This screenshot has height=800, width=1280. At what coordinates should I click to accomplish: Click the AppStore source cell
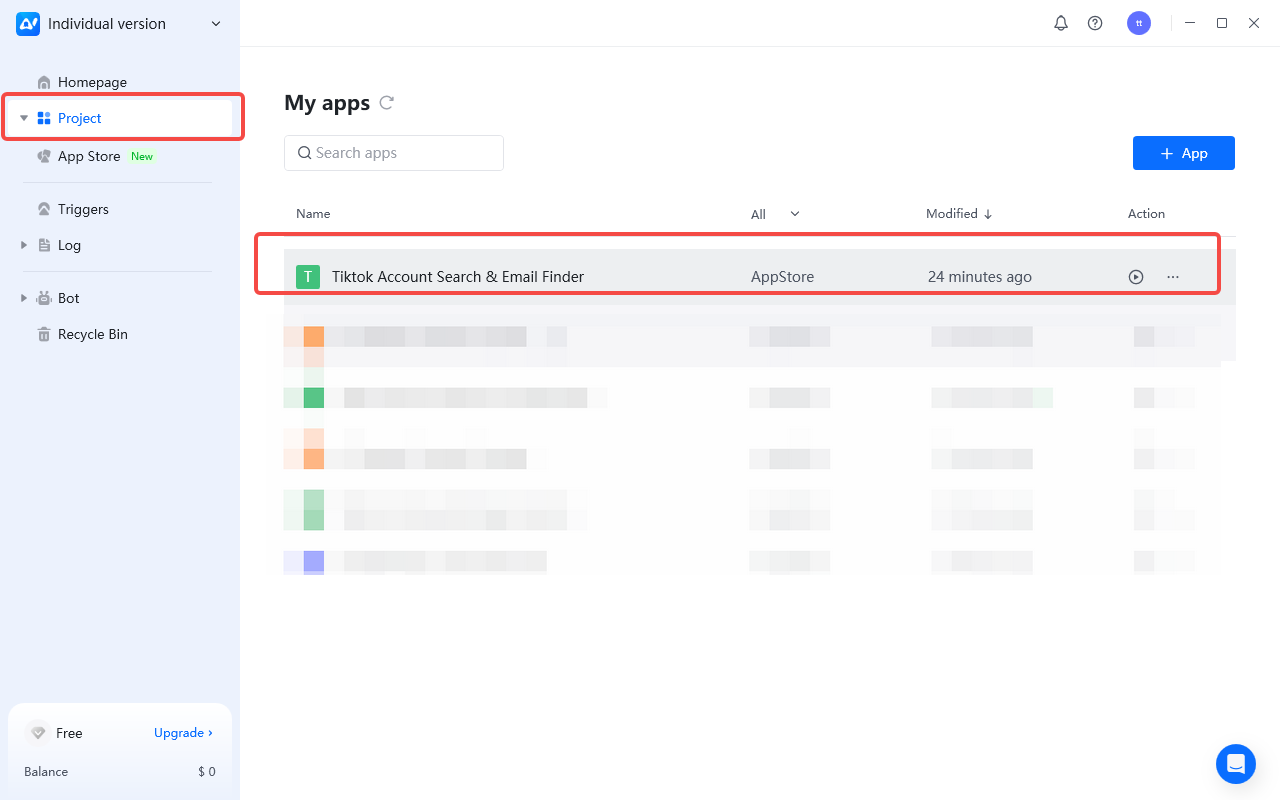tap(782, 277)
